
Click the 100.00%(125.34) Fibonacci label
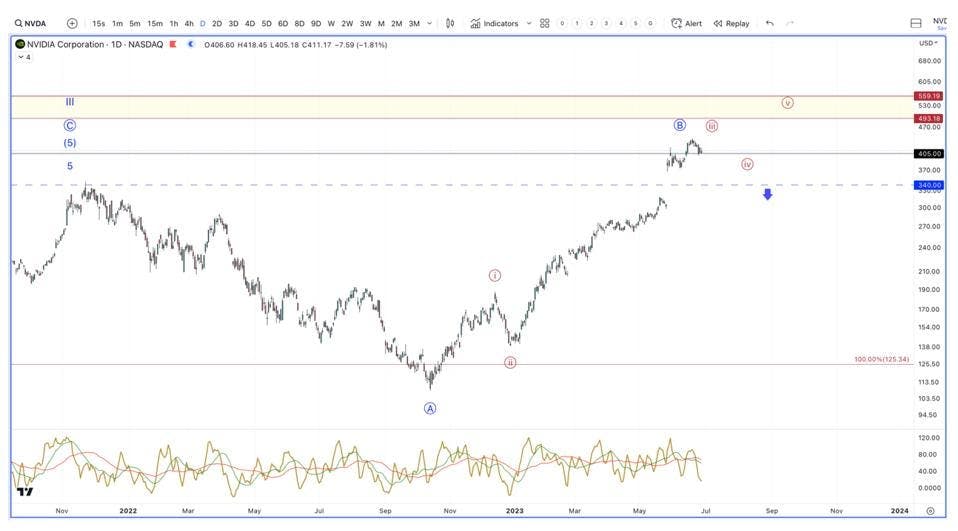882,359
